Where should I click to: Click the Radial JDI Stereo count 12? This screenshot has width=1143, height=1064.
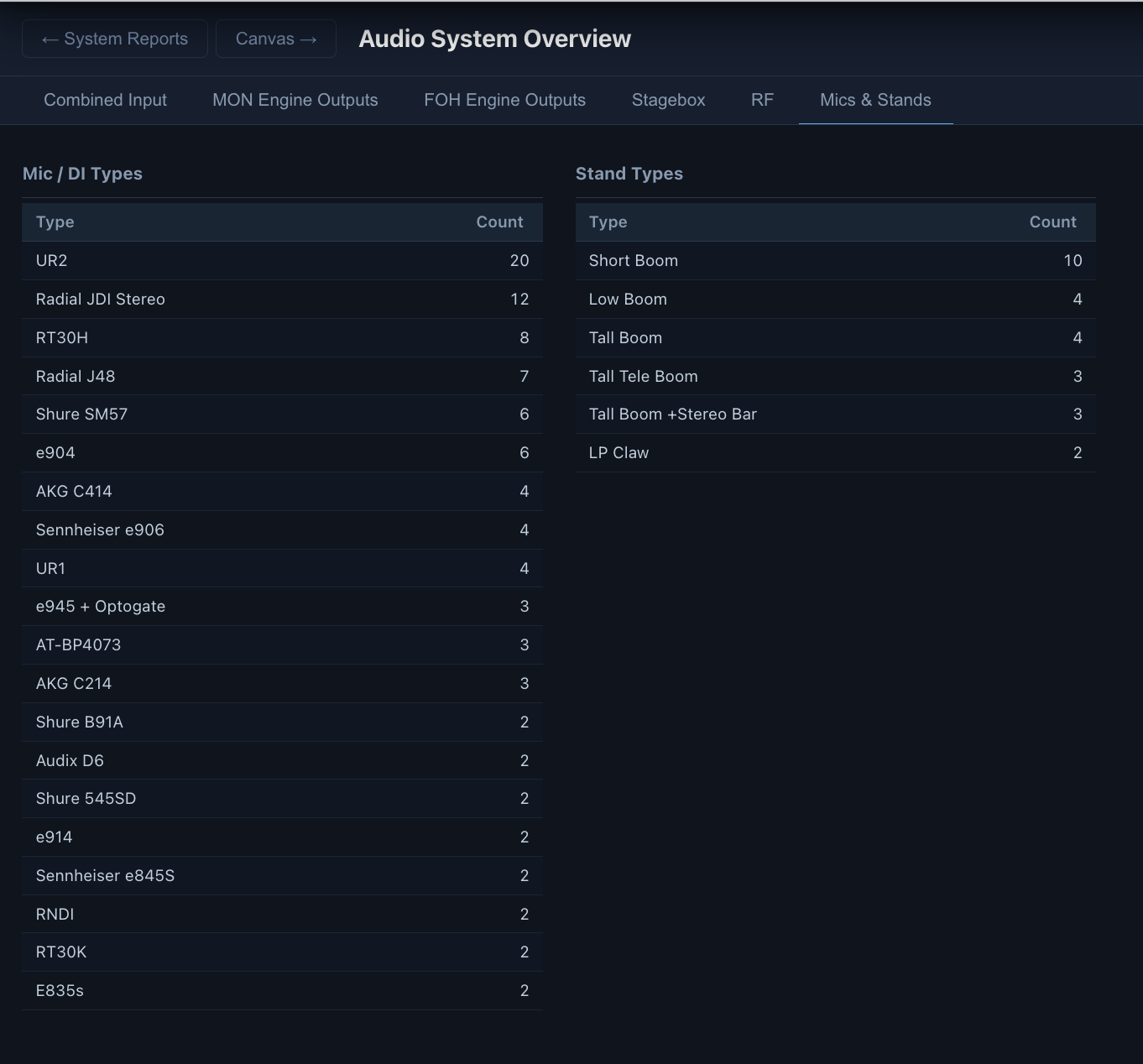519,300
